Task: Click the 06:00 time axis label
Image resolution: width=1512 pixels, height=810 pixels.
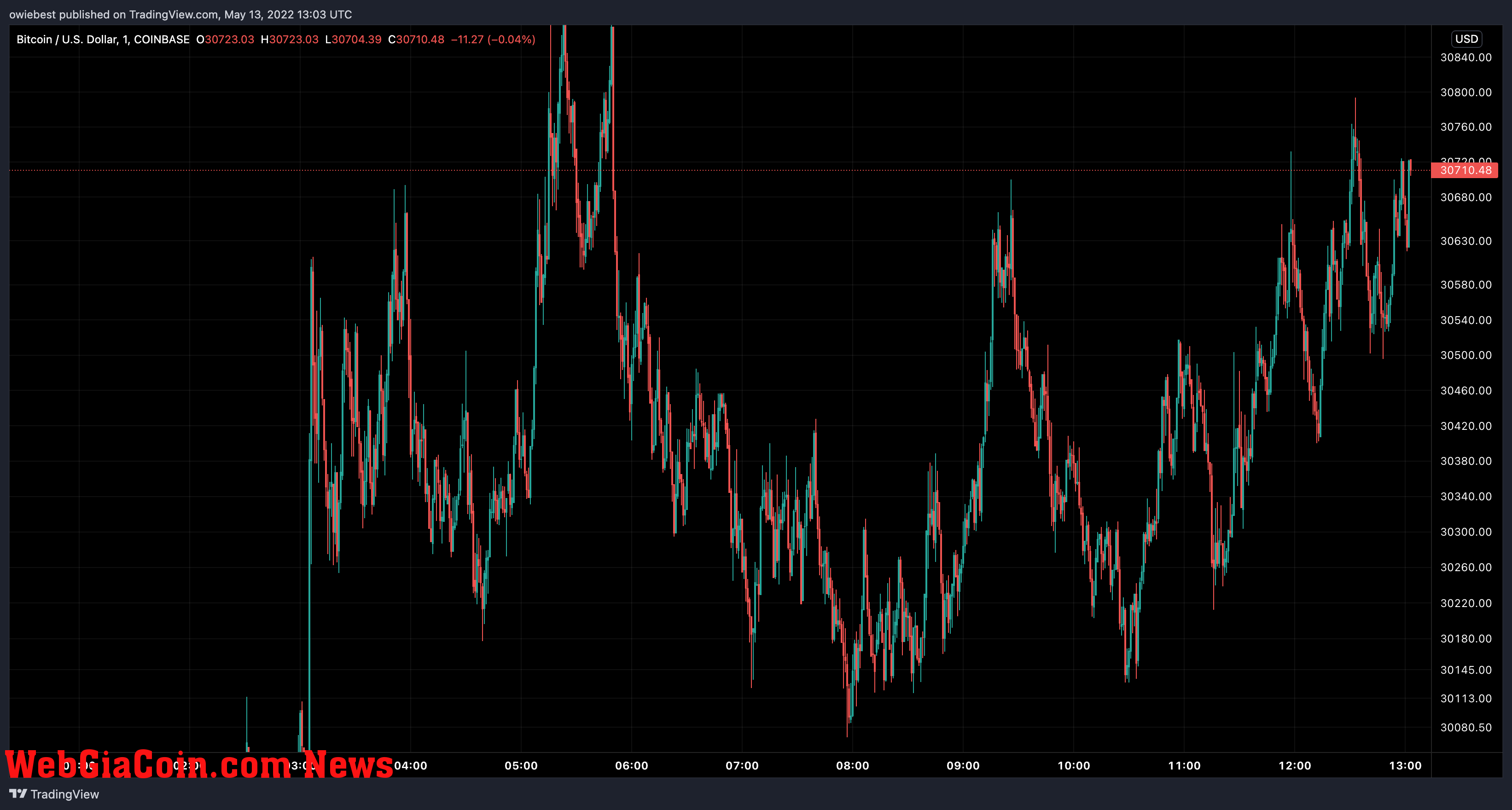Action: tap(632, 765)
